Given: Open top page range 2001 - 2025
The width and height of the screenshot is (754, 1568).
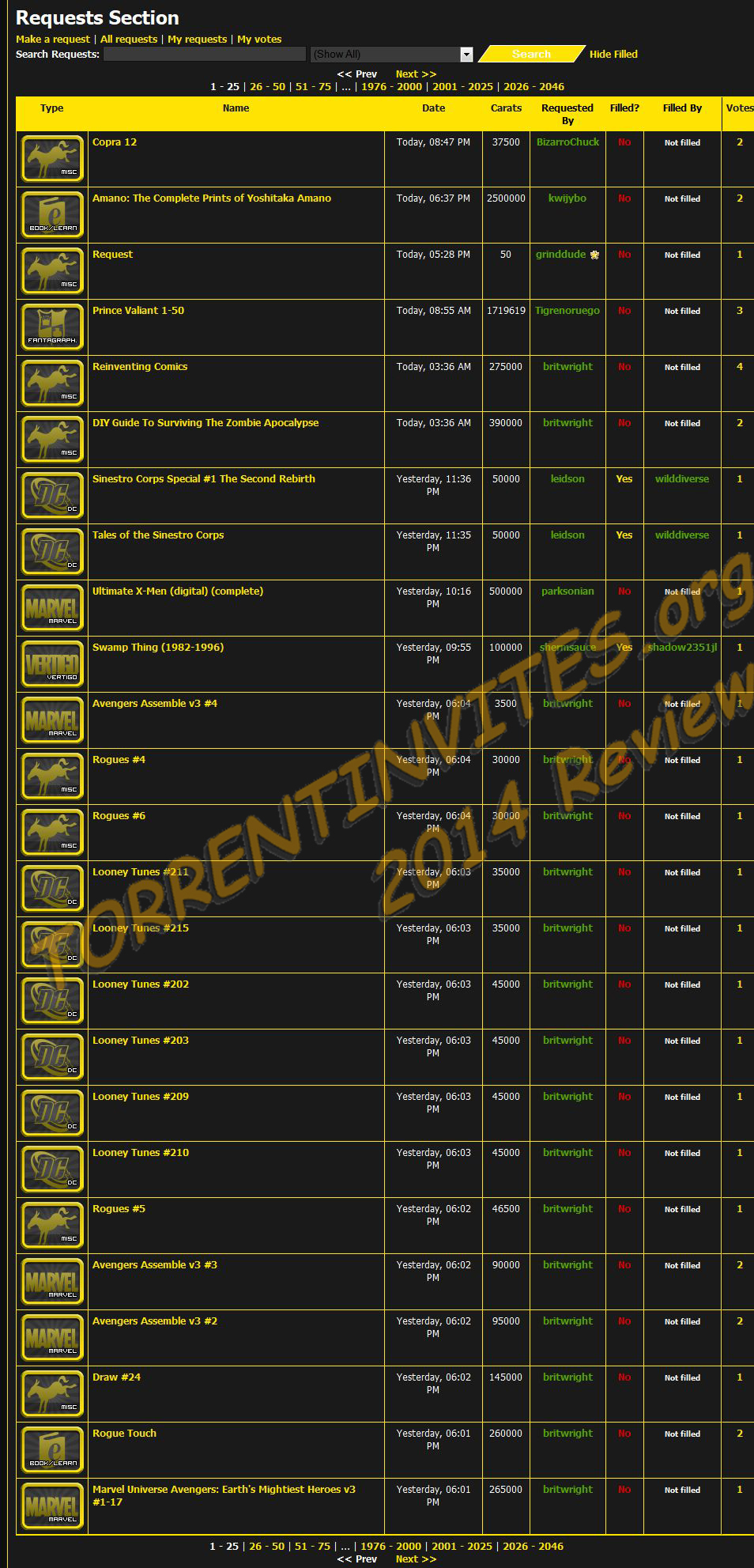Looking at the screenshot, I should pyautogui.click(x=462, y=87).
